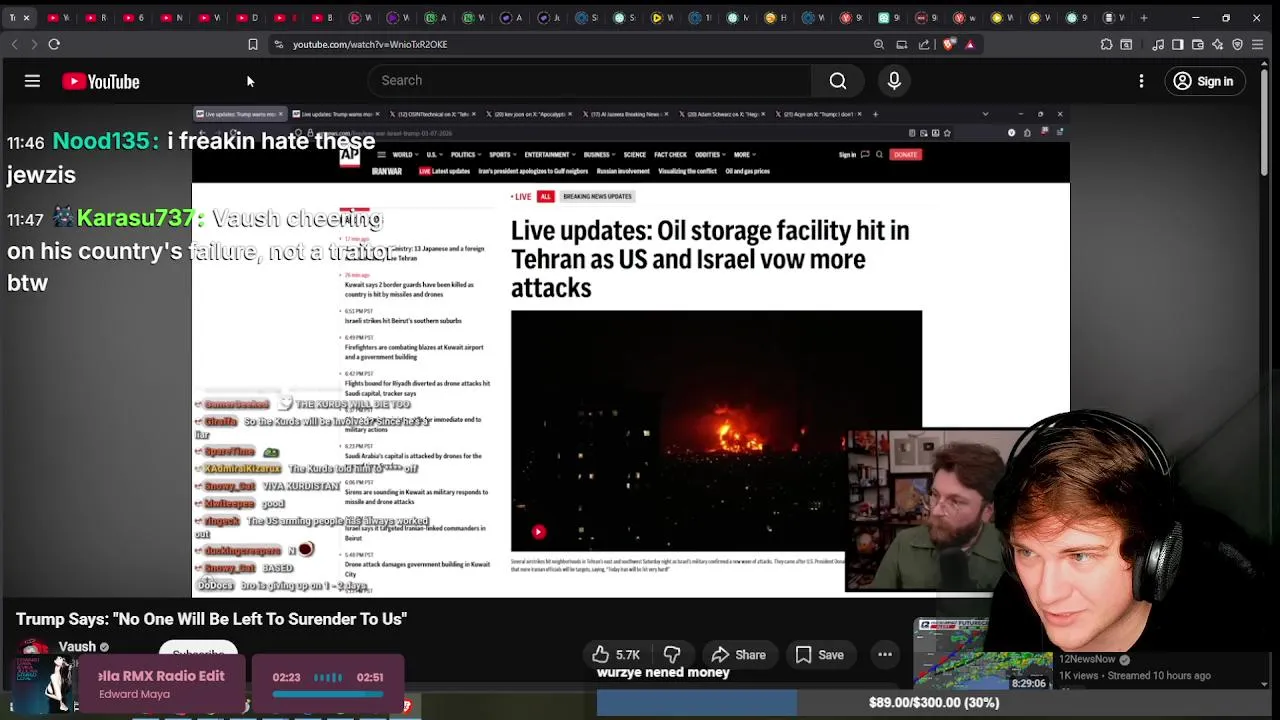Open site settings icon left of the URL

279,44
